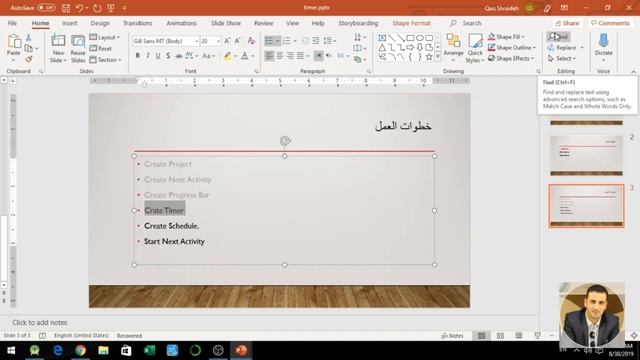Click the Find button in Editing

558,37
